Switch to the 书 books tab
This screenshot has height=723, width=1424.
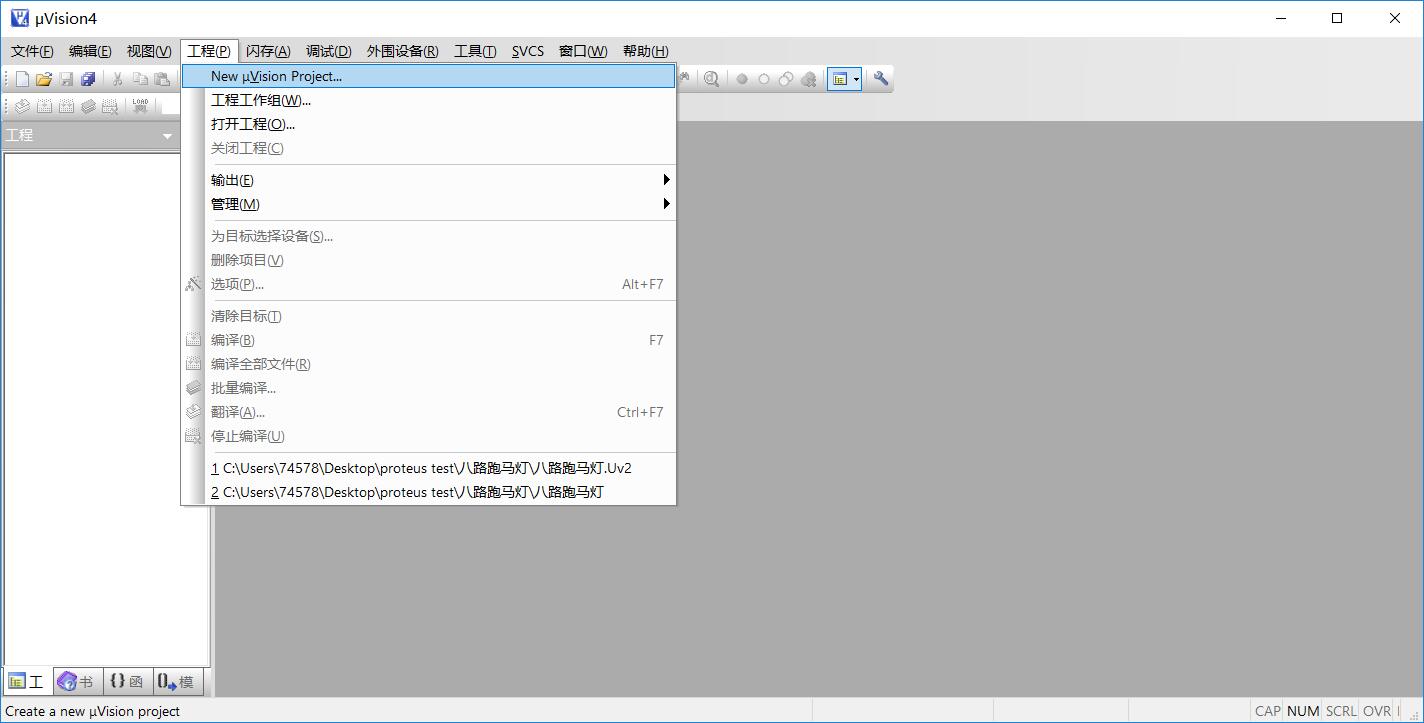pos(77,682)
